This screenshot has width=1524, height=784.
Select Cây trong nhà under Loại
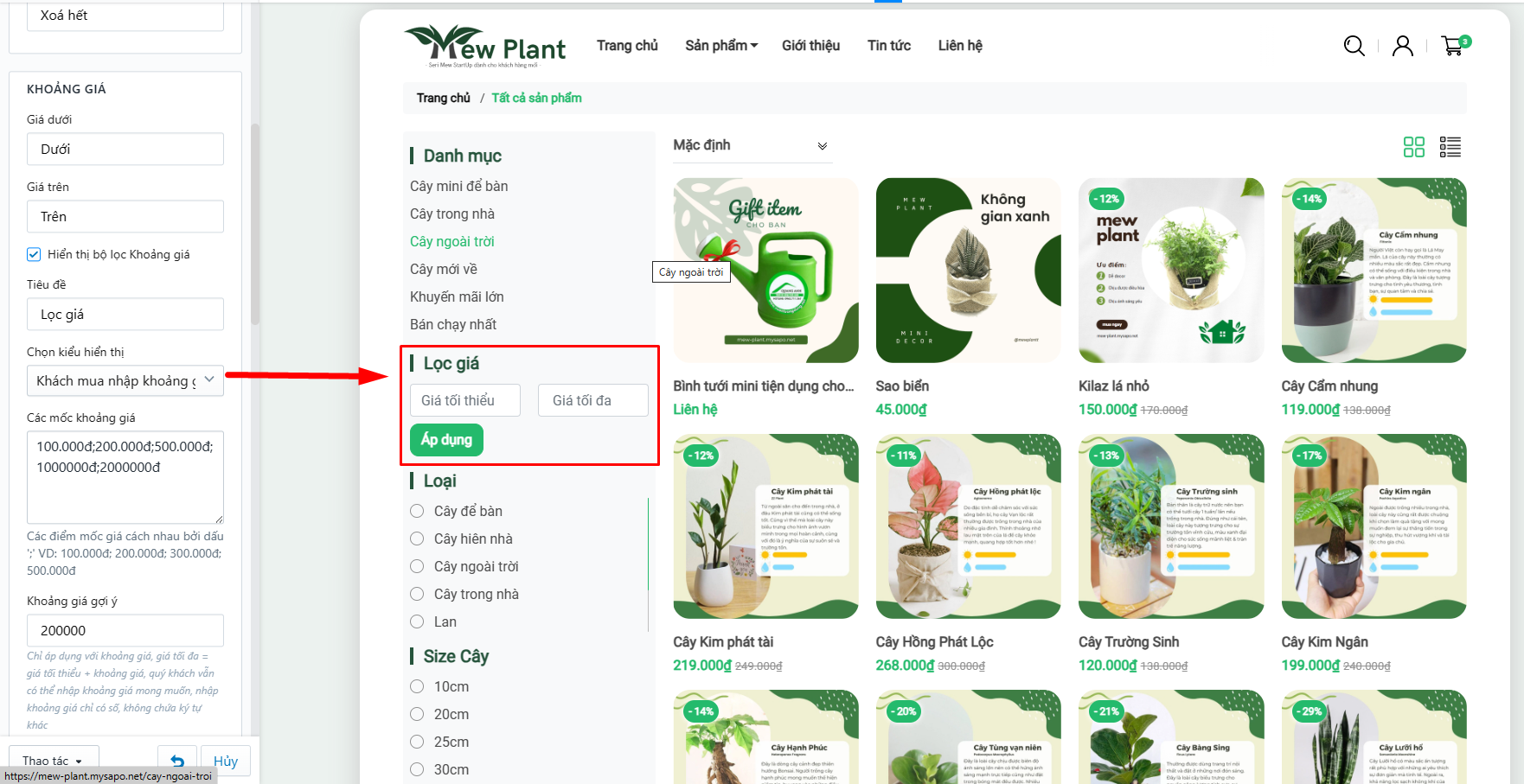[x=417, y=594]
